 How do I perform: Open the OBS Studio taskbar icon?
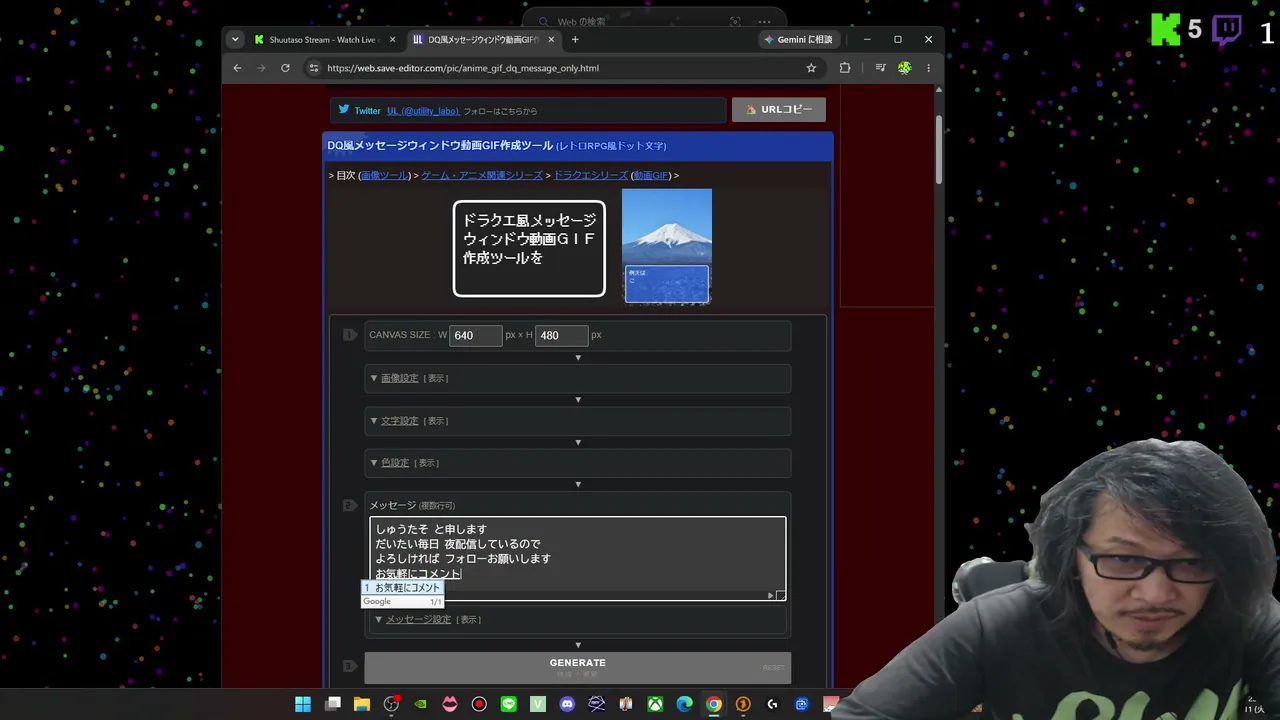click(x=391, y=704)
